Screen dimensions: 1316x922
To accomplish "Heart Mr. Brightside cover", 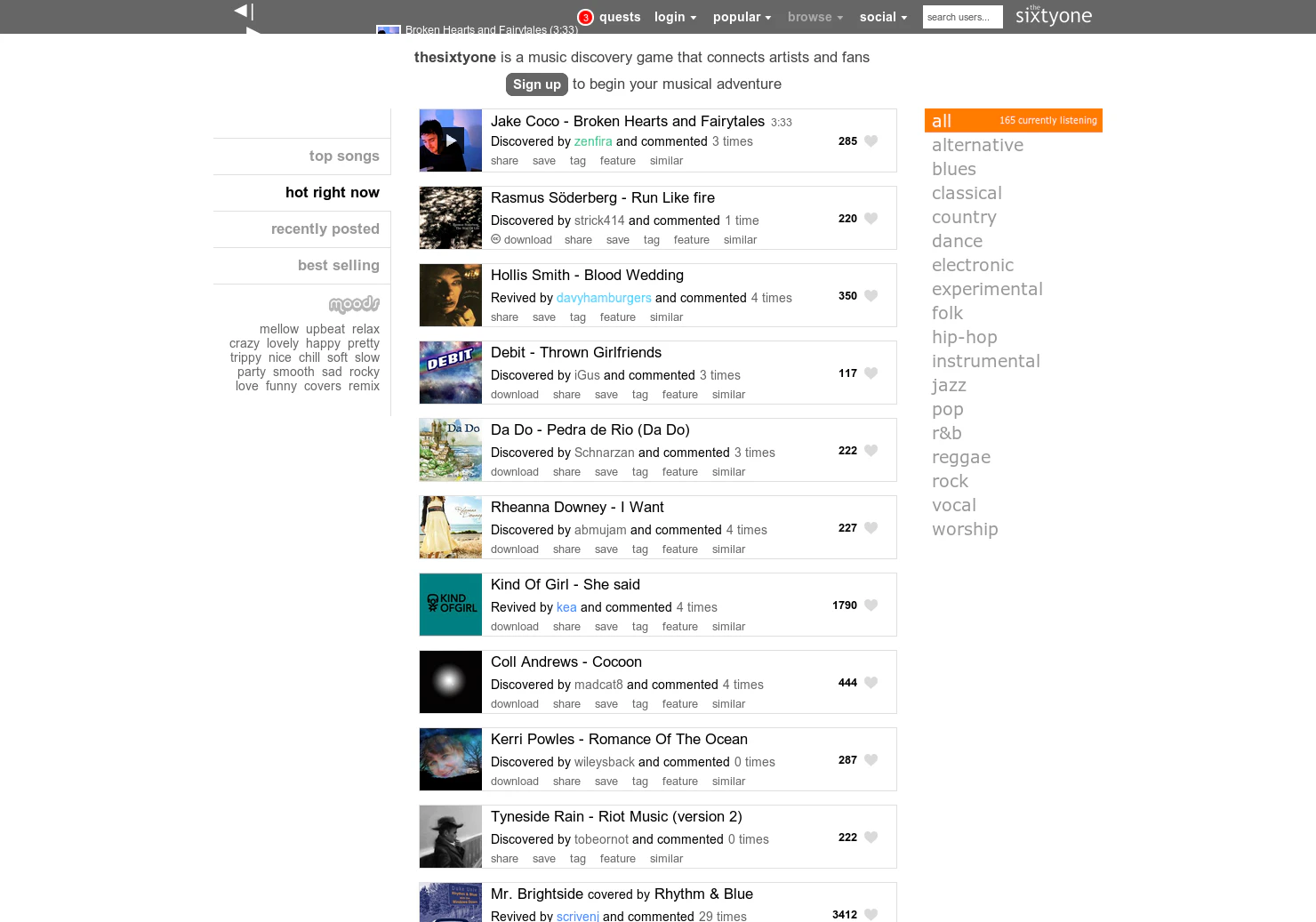I will click(871, 914).
